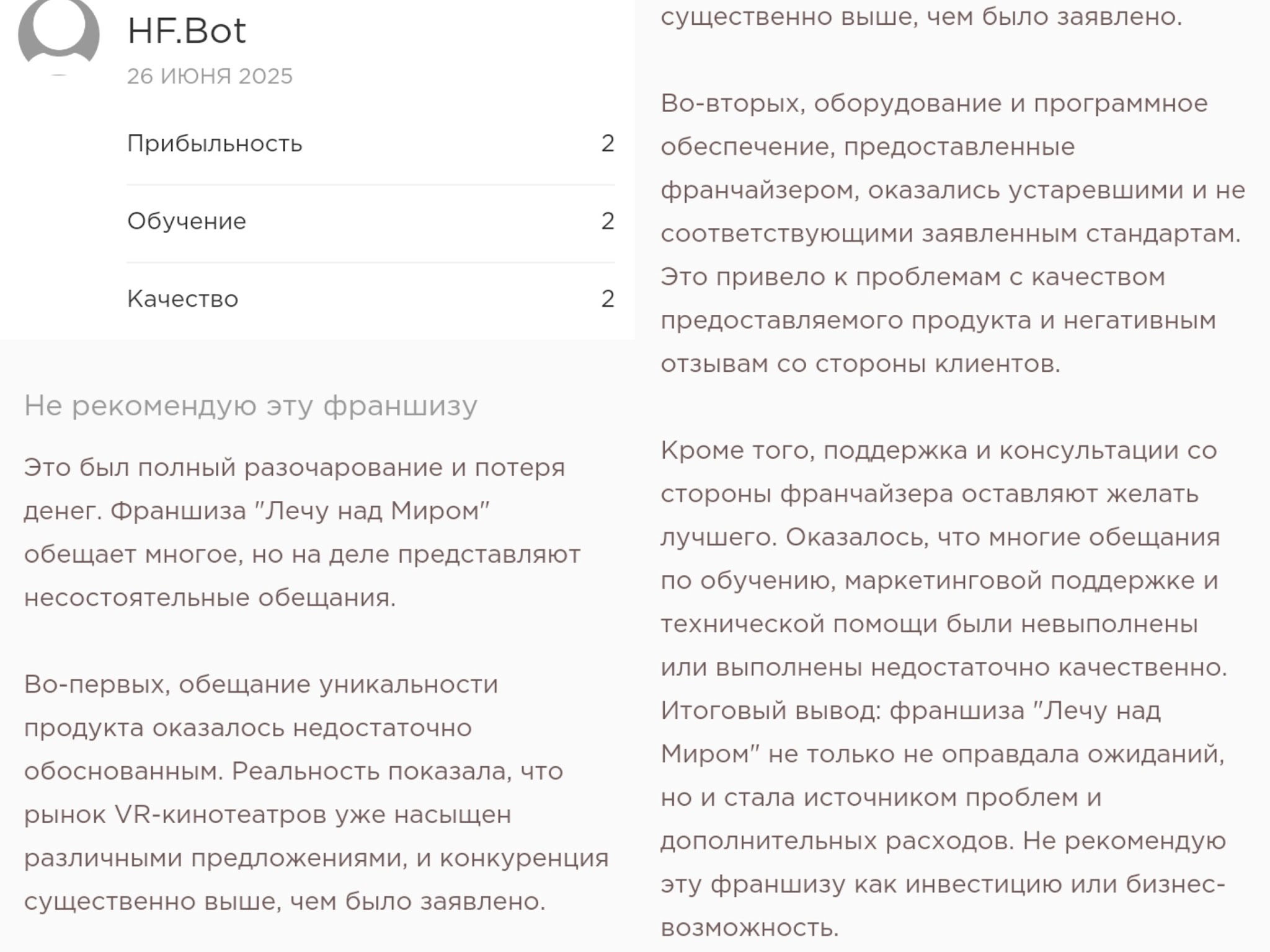Select the Обучение rating label
Viewport: 1270px width, 952px height.
[187, 221]
